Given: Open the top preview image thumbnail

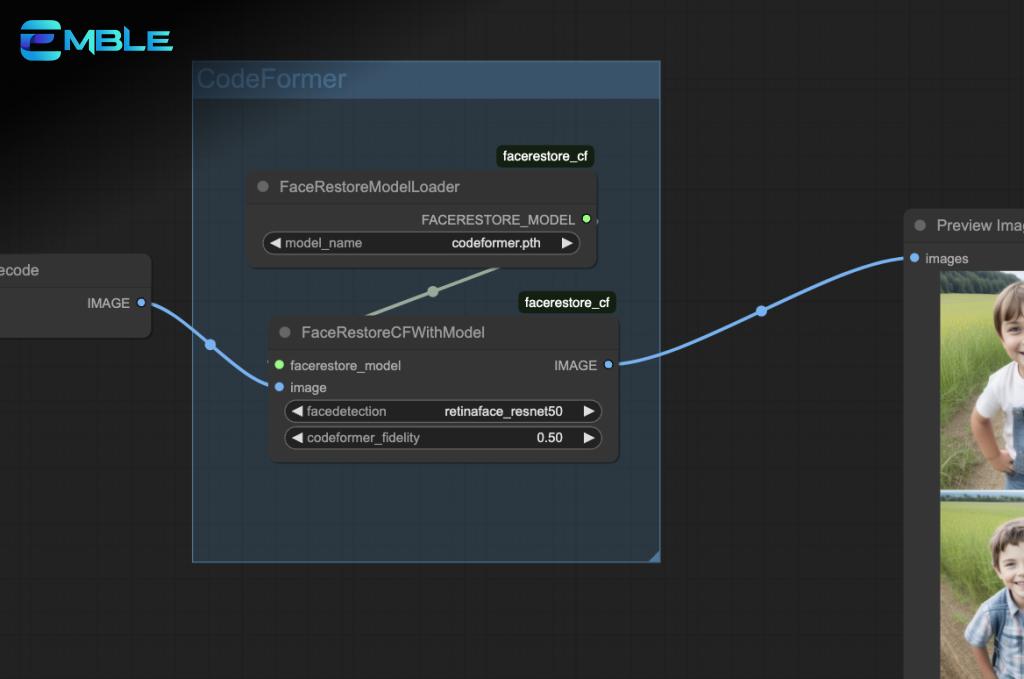Looking at the screenshot, I should tap(982, 380).
